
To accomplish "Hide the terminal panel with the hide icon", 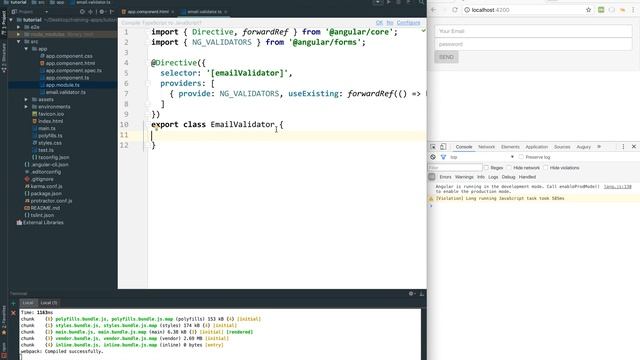I will [x=422, y=293].
